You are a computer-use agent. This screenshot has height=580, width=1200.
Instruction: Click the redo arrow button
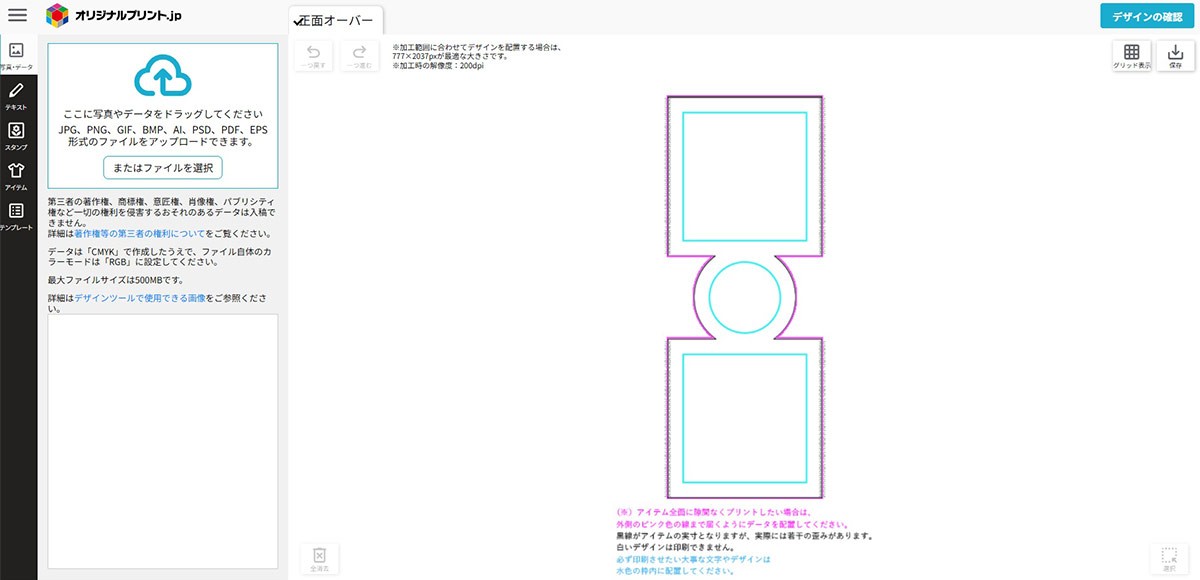(360, 56)
